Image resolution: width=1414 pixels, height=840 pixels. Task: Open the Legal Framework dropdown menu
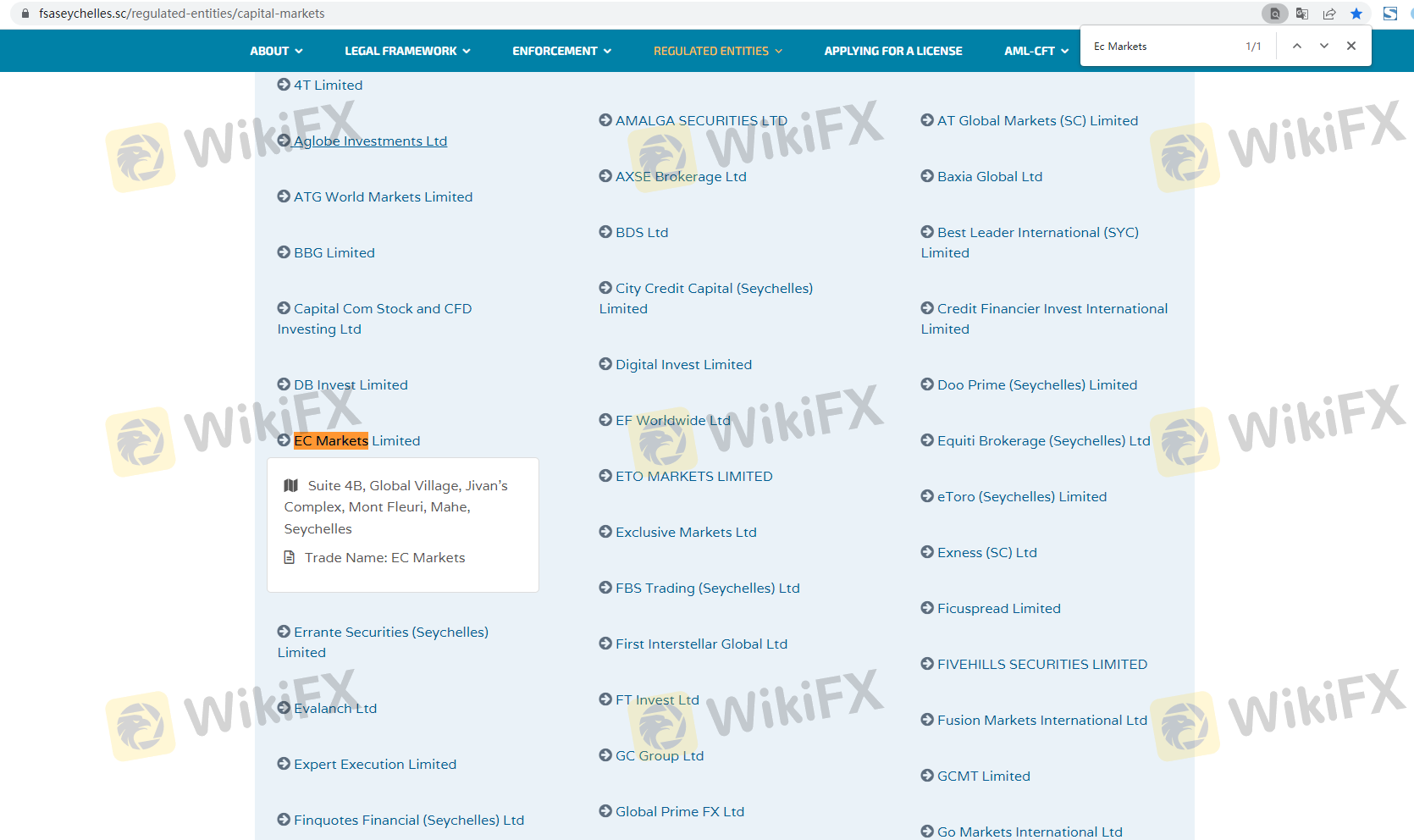tap(407, 51)
